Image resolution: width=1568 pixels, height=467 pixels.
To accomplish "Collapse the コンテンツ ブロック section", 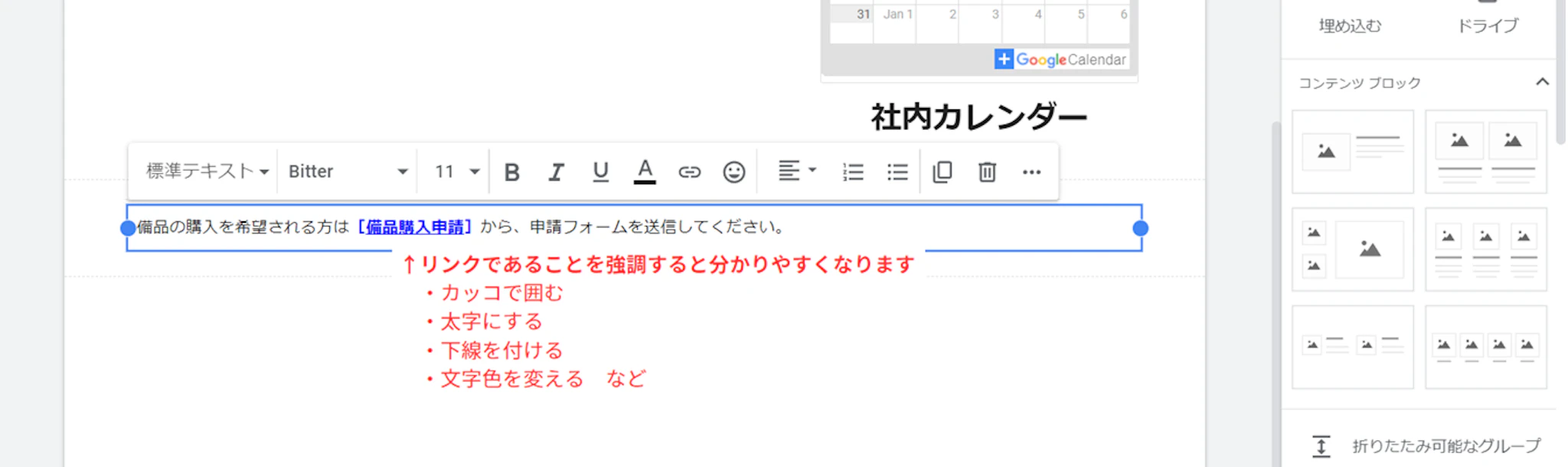I will (1542, 82).
